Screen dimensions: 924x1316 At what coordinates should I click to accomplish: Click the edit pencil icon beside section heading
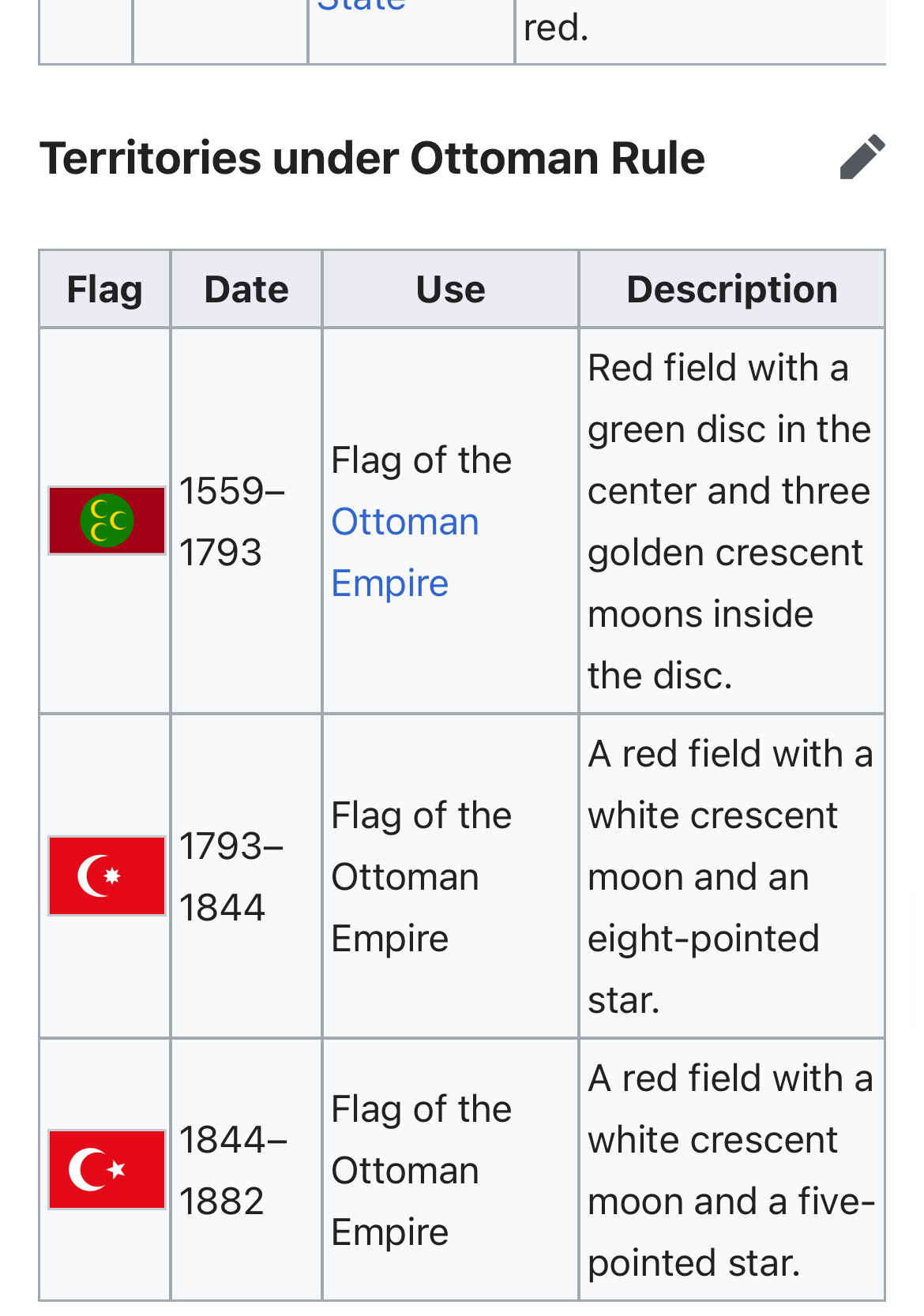pyautogui.click(x=862, y=157)
